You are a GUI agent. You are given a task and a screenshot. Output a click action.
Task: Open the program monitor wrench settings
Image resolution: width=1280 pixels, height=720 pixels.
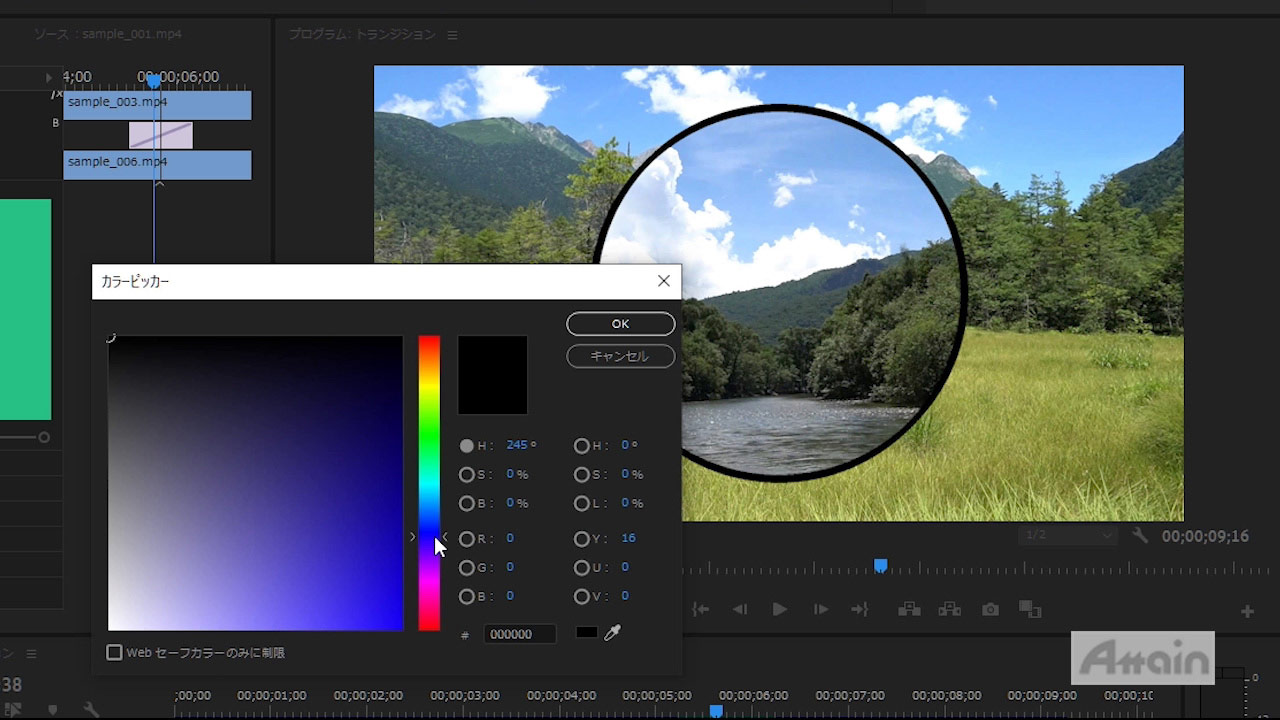1140,536
